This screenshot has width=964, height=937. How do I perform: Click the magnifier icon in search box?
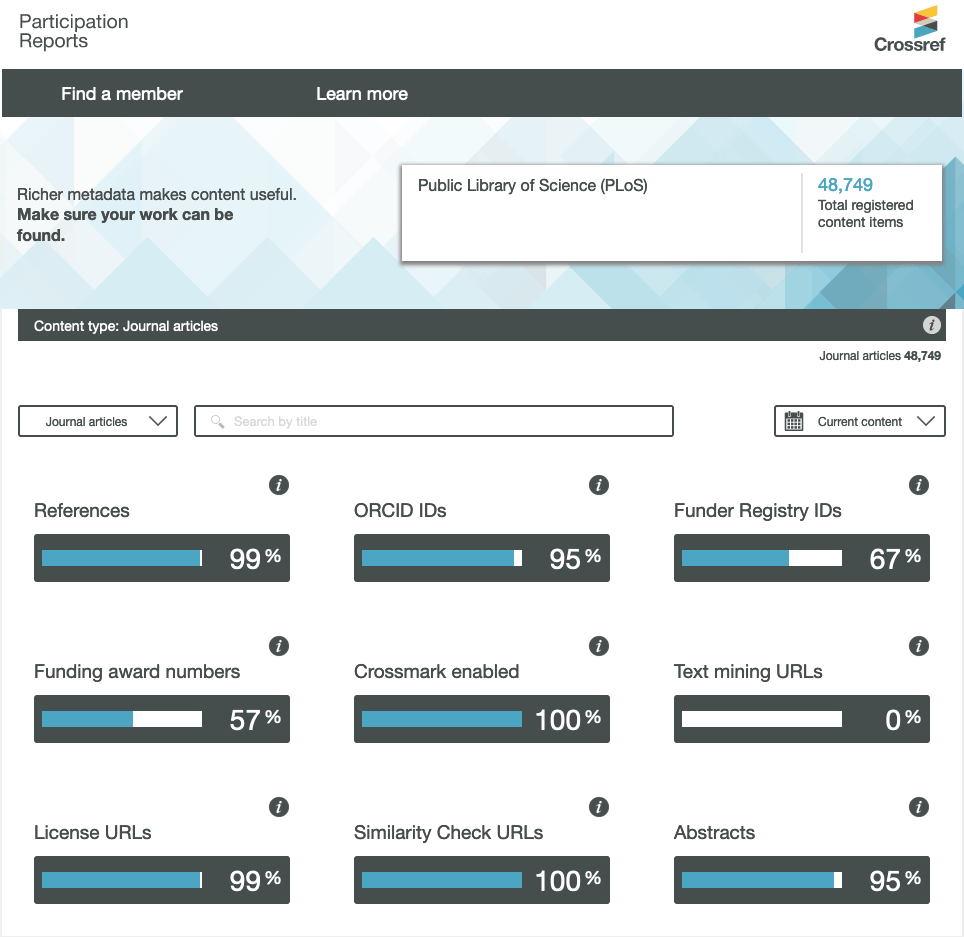218,421
